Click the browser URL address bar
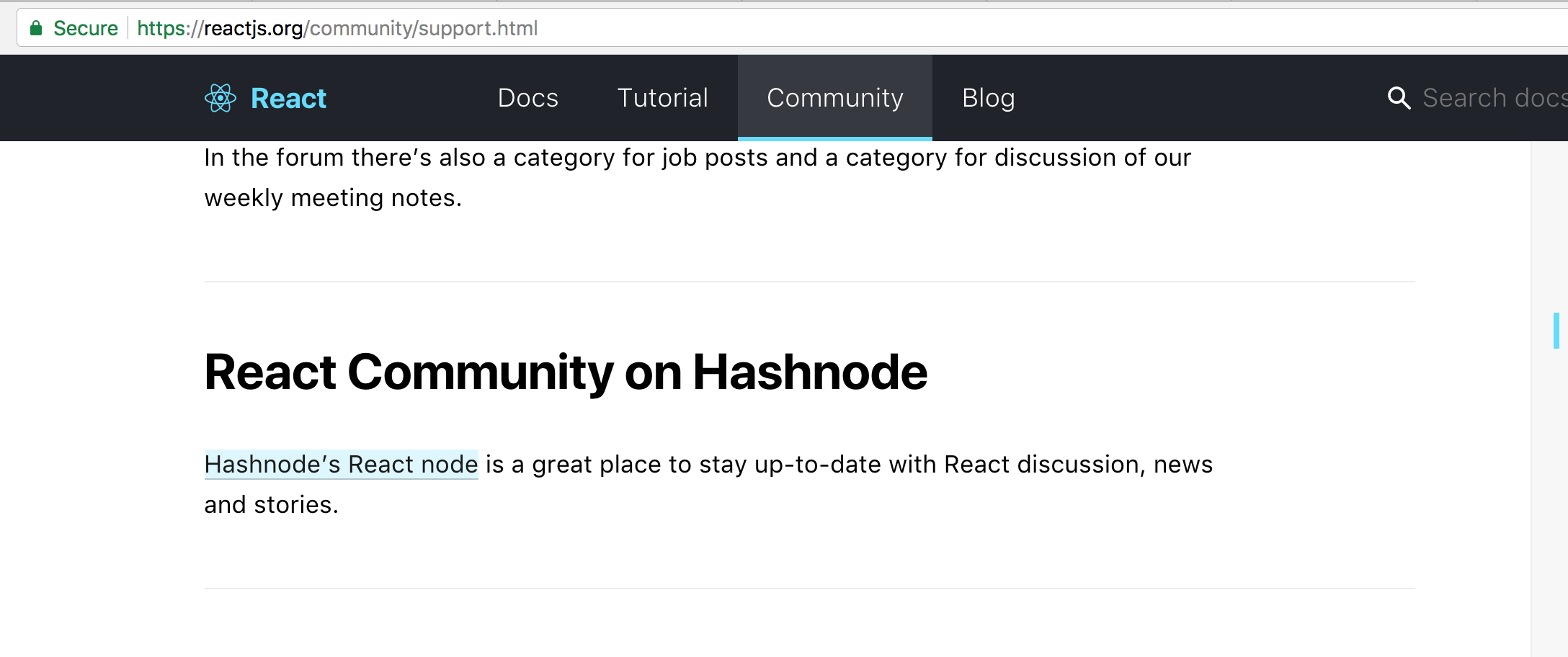This screenshot has height=657, width=1568. pyautogui.click(x=793, y=28)
